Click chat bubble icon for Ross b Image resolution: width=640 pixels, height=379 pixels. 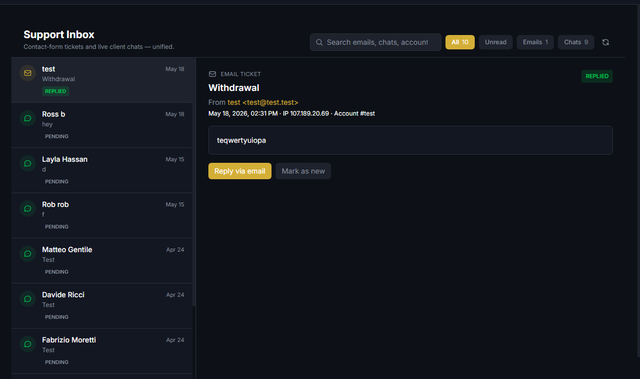(28, 118)
